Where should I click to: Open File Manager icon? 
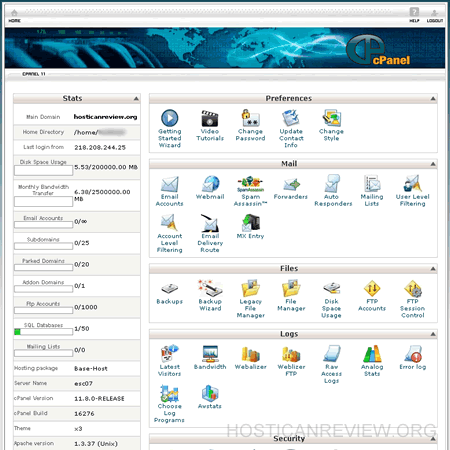(291, 288)
